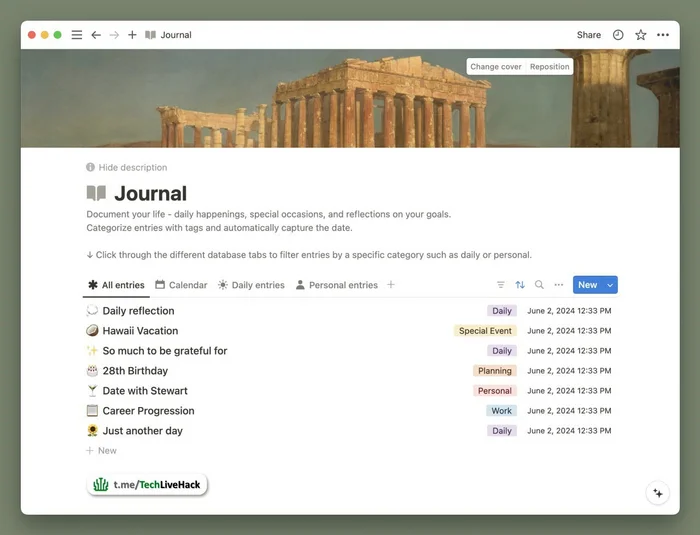Screen dimensions: 700x535
Task: Open the Hawaii Vacation entry
Action: pyautogui.click(x=140, y=331)
